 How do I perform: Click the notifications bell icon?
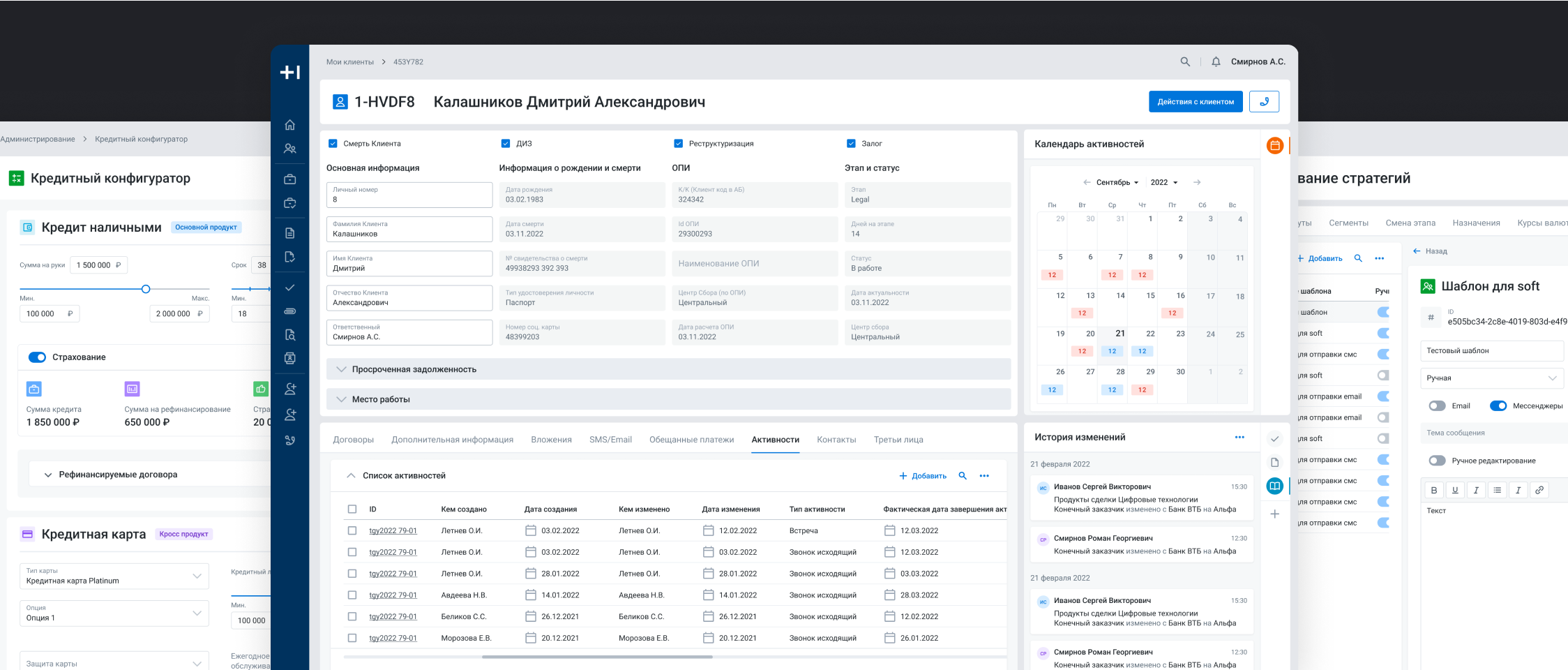1216,62
